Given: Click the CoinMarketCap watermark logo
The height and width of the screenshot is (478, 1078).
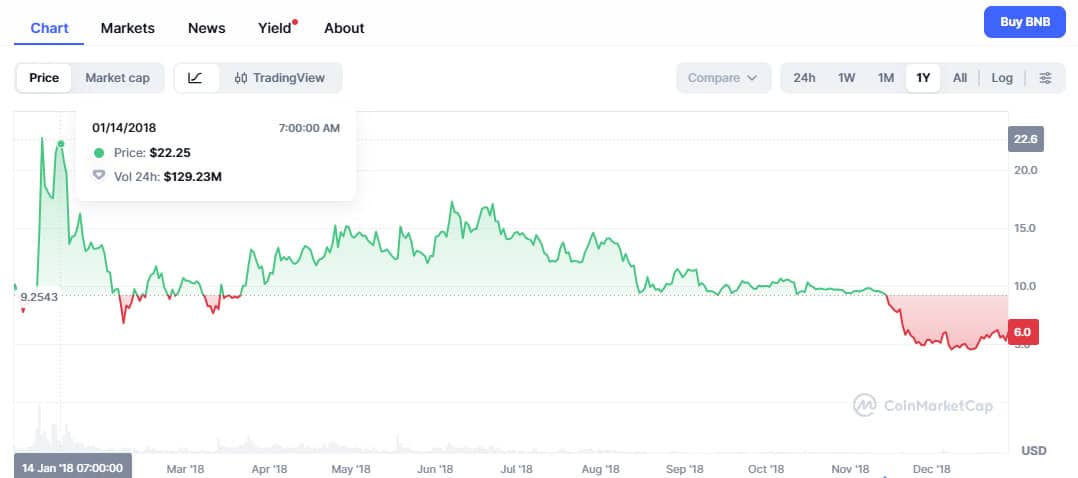Looking at the screenshot, I should [922, 405].
